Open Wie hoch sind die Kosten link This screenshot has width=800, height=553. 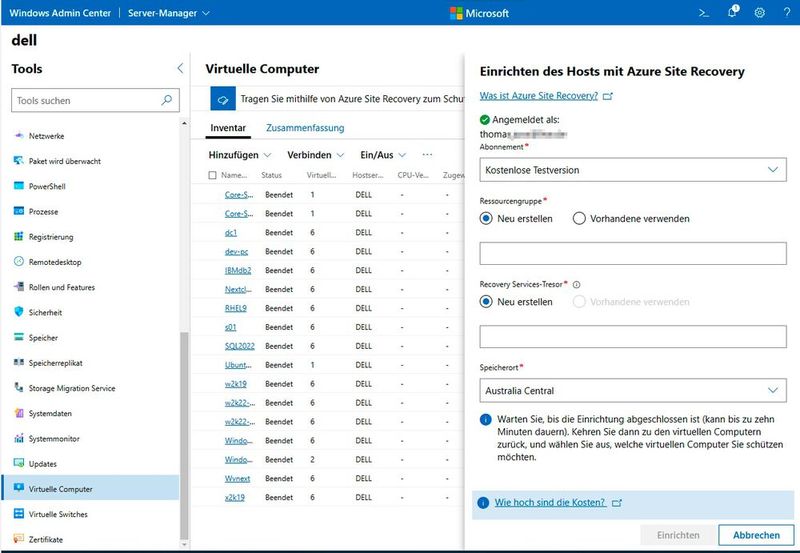pyautogui.click(x=550, y=502)
